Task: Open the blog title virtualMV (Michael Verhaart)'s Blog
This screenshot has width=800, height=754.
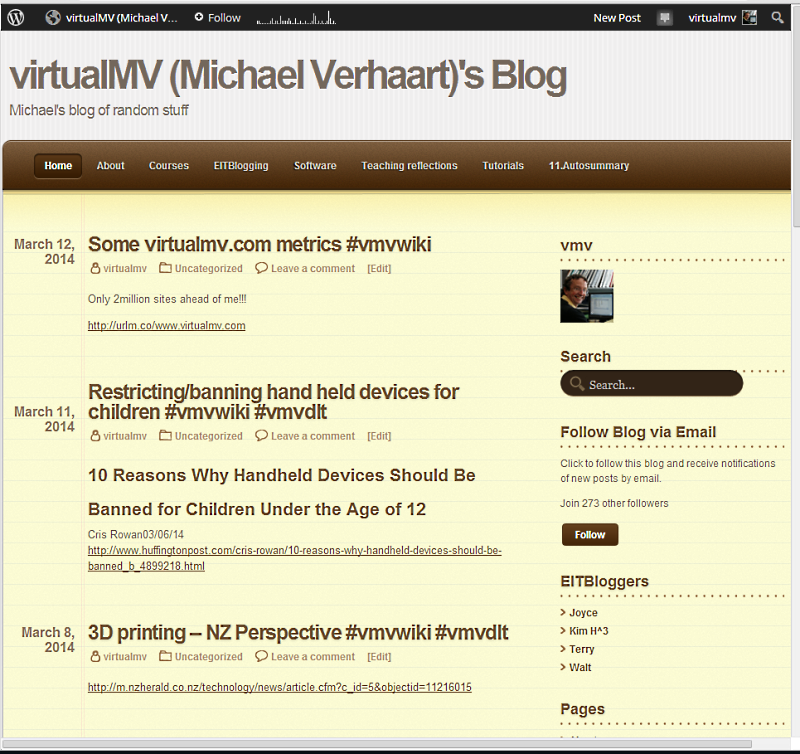Action: coord(288,76)
